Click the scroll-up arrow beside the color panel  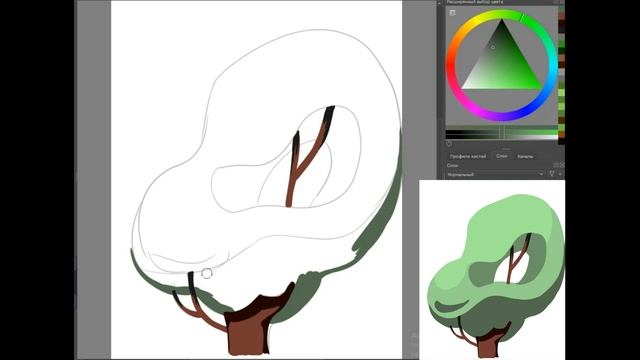coord(439,3)
